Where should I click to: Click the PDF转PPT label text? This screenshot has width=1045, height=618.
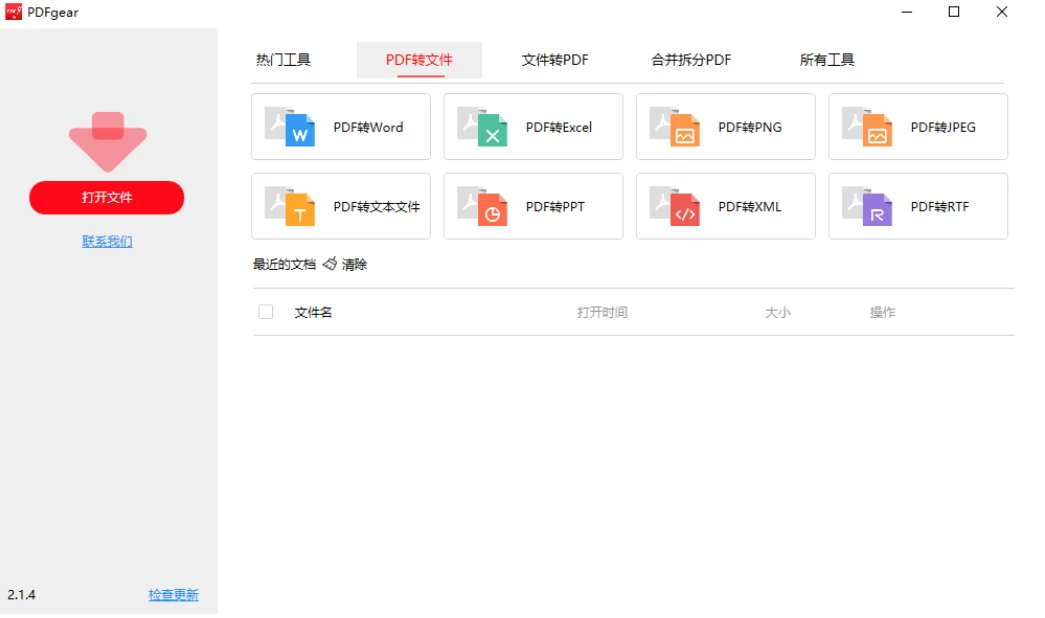(555, 207)
